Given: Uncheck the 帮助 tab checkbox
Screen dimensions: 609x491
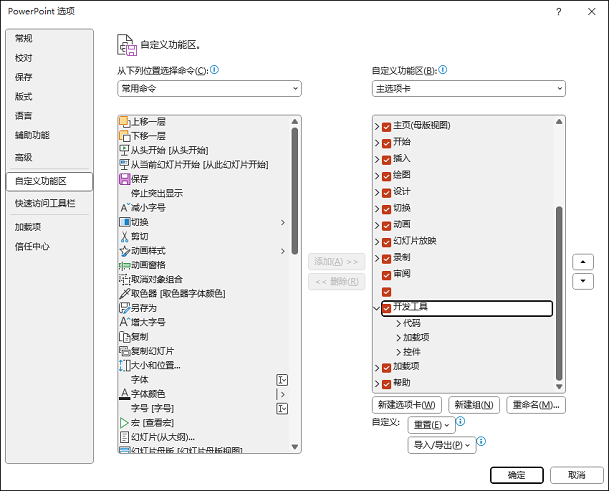Looking at the screenshot, I should [x=386, y=384].
